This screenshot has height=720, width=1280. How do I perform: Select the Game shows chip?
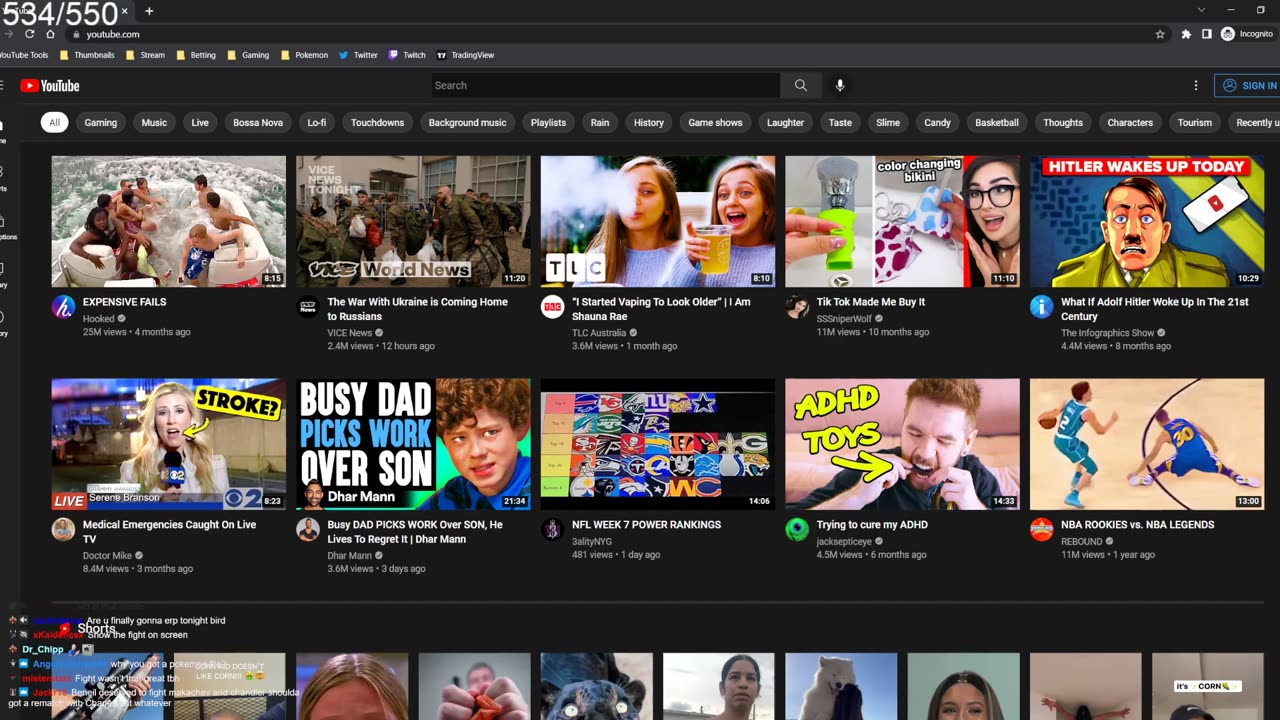tap(715, 122)
